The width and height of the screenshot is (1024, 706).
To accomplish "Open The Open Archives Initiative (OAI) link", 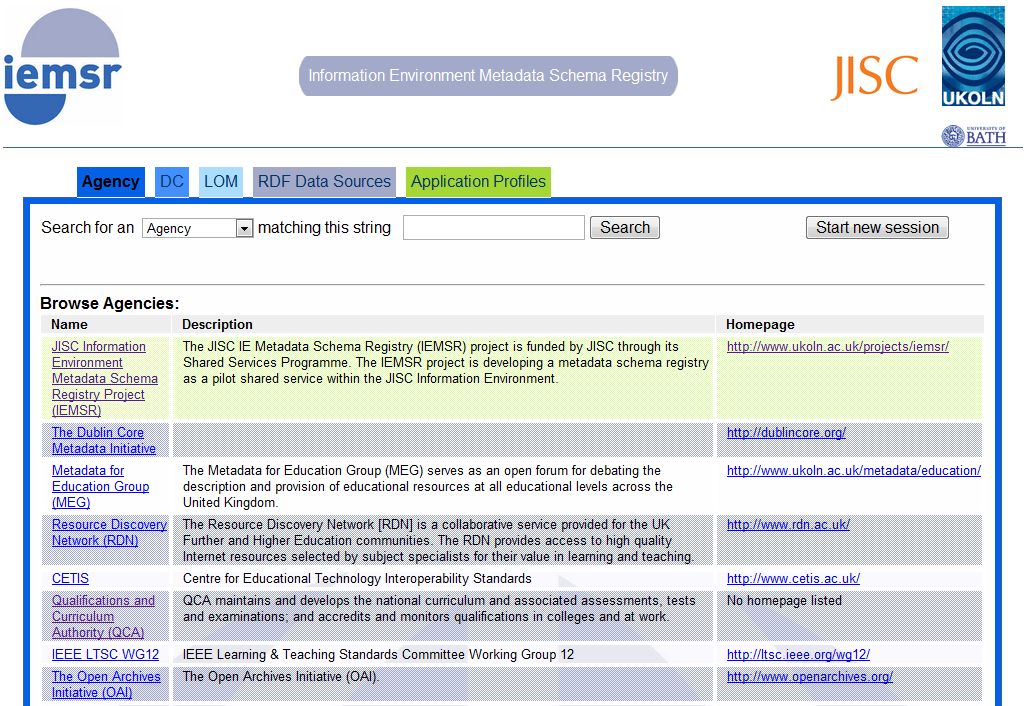I will [106, 684].
